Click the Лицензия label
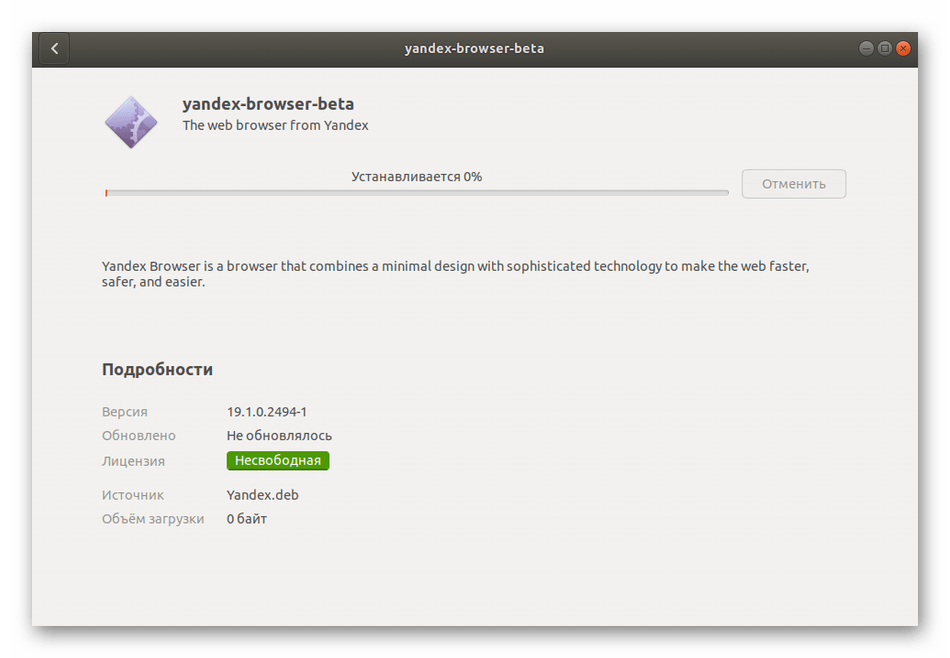950x658 pixels. 133,462
